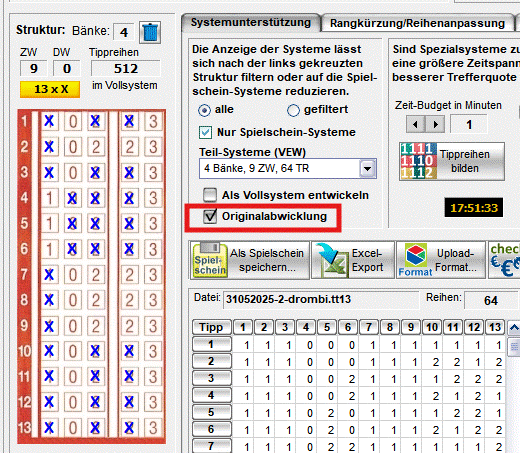Click the Tipp row 3 header button
The width and height of the screenshot is (520, 453).
click(211, 378)
